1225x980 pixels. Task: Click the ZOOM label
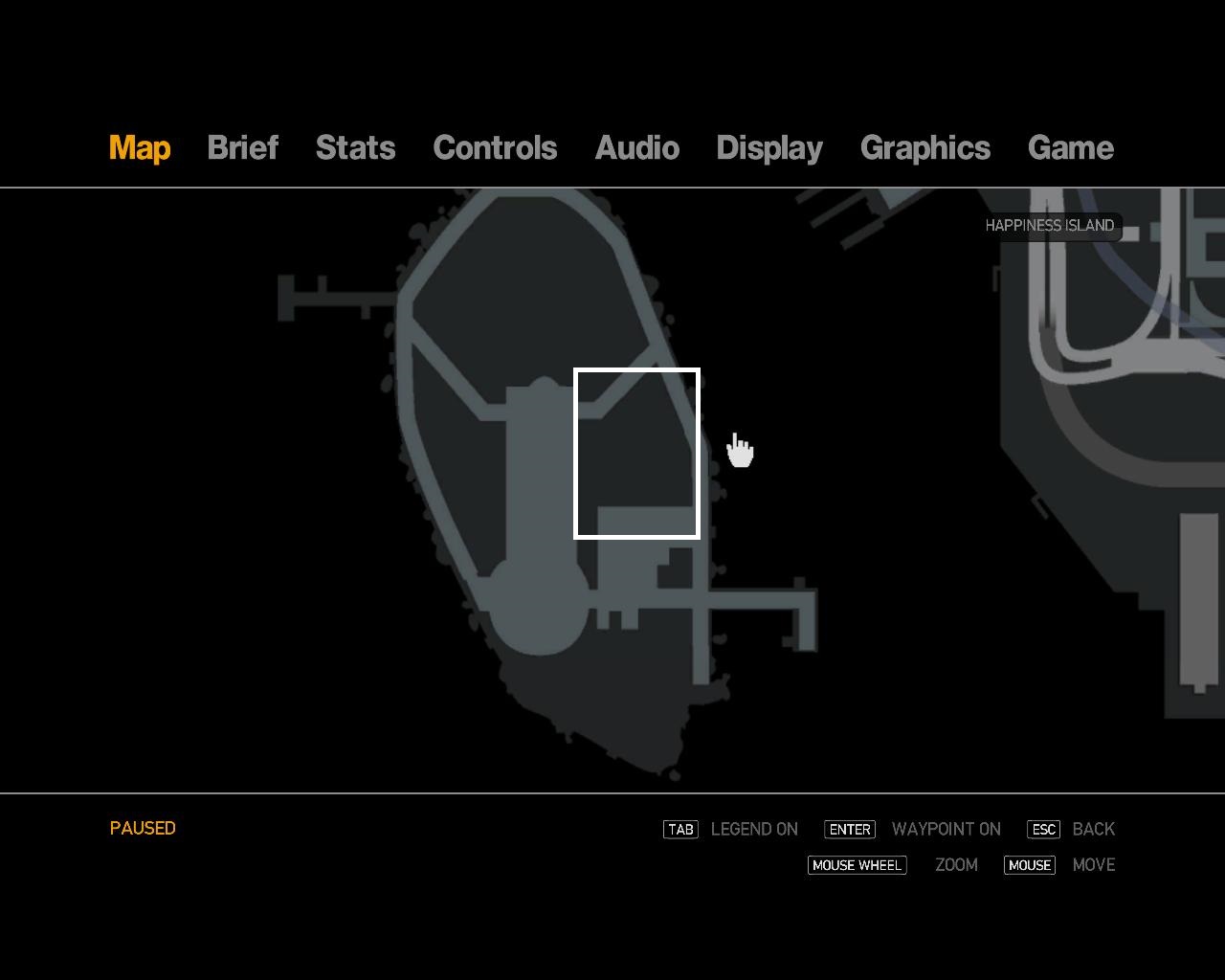(956, 864)
